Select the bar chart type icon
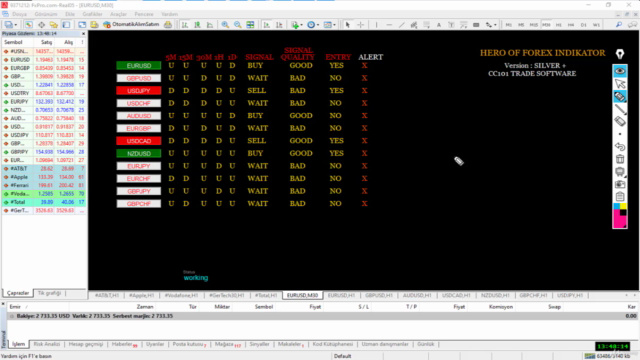This screenshot has width=640, height=360. tap(185, 25)
